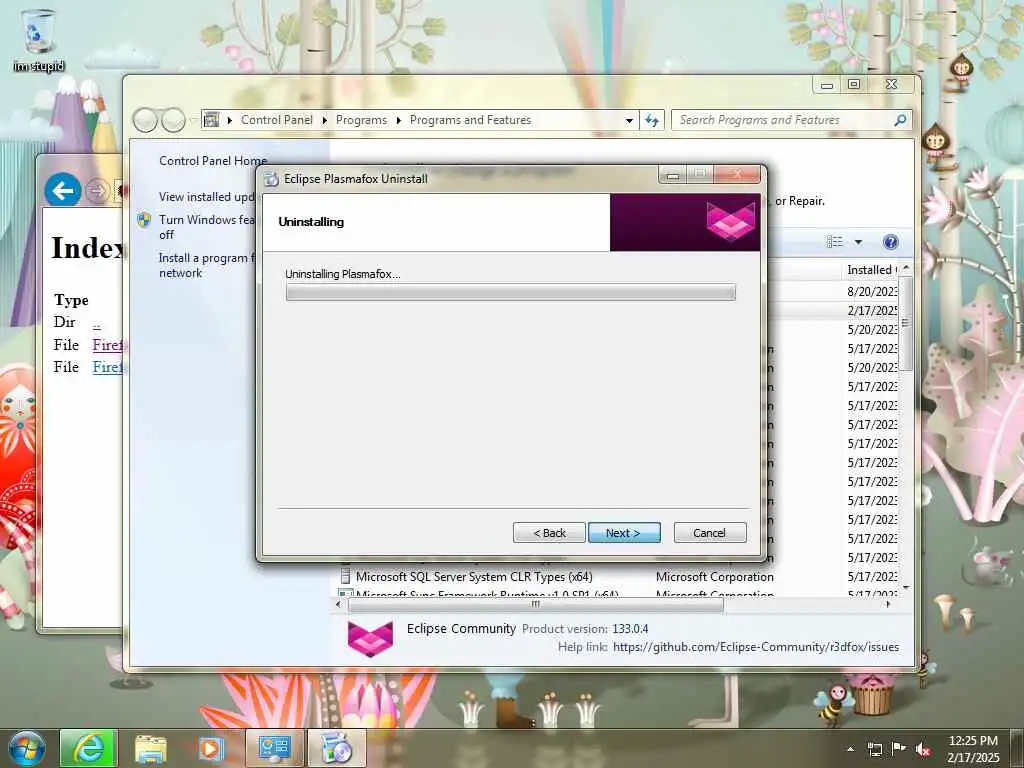Viewport: 1024px width, 768px height.
Task: Click the uninstall progress bar
Action: [x=511, y=292]
